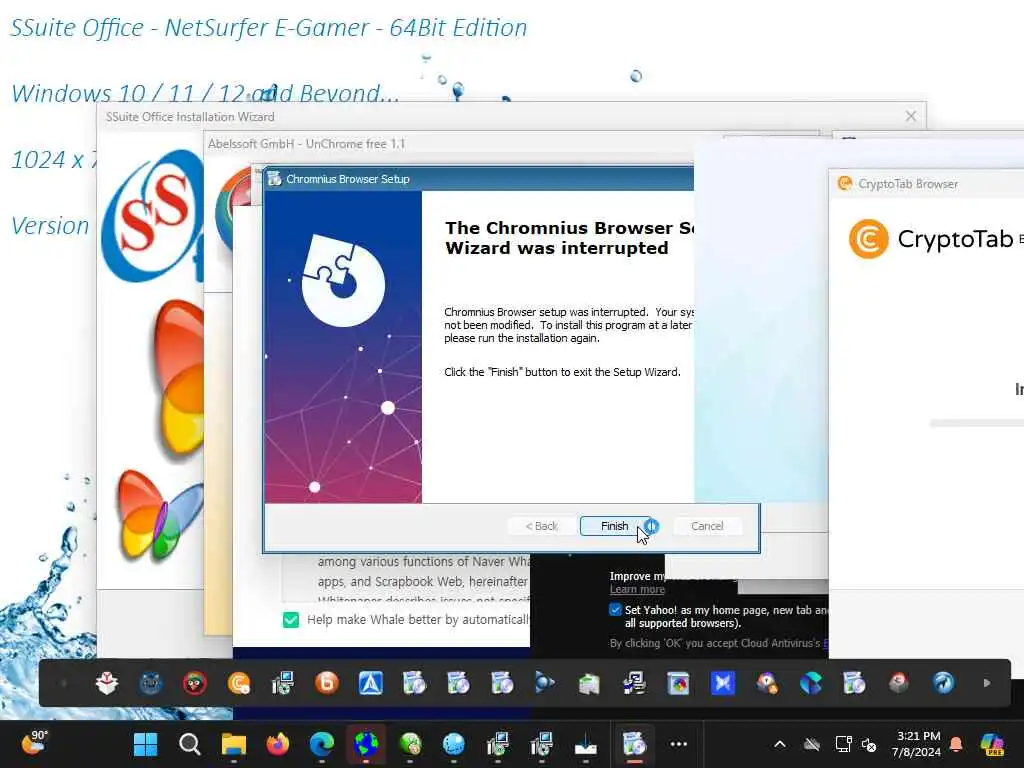
Task: Open the green package dock icon
Action: pyautogui.click(x=588, y=683)
